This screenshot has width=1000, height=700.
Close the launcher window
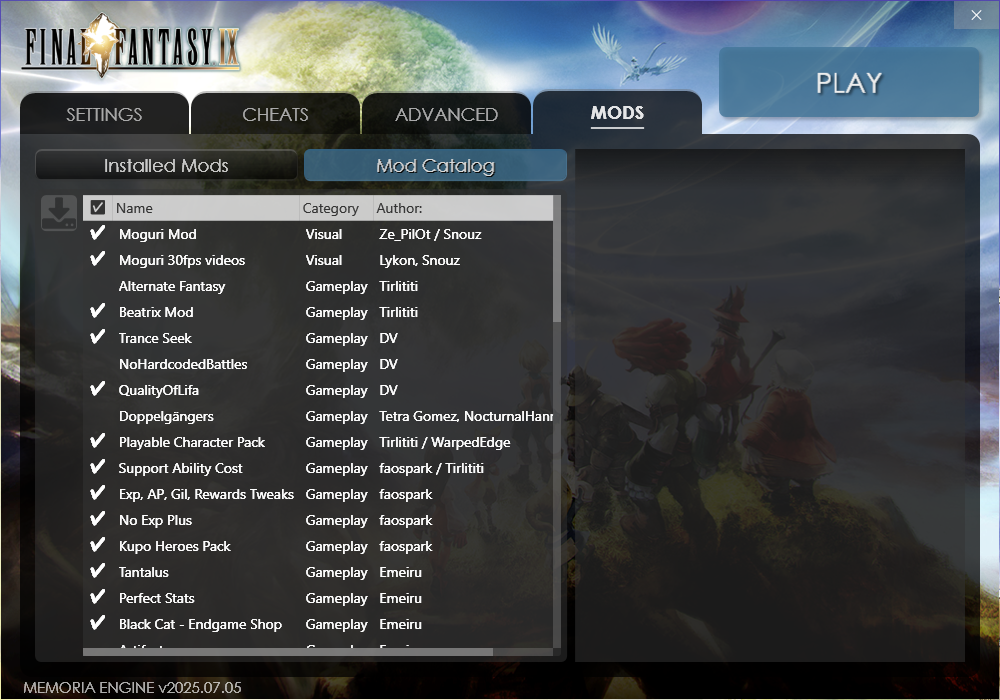tap(976, 15)
